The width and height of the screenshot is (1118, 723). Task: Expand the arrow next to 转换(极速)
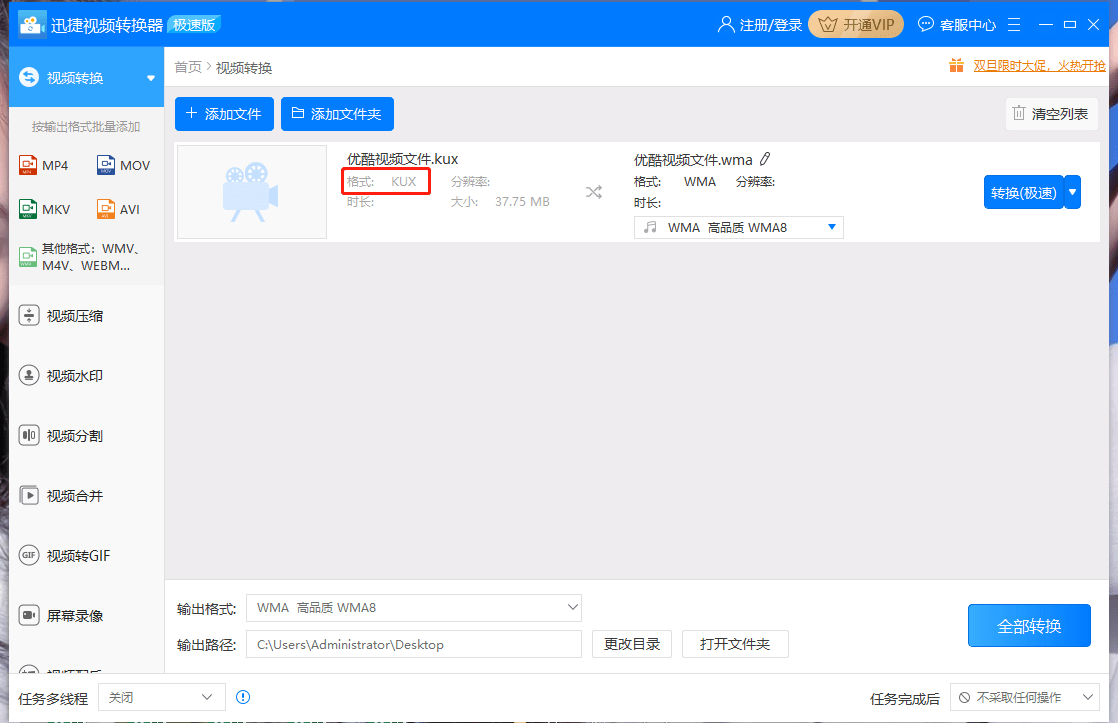point(1072,193)
